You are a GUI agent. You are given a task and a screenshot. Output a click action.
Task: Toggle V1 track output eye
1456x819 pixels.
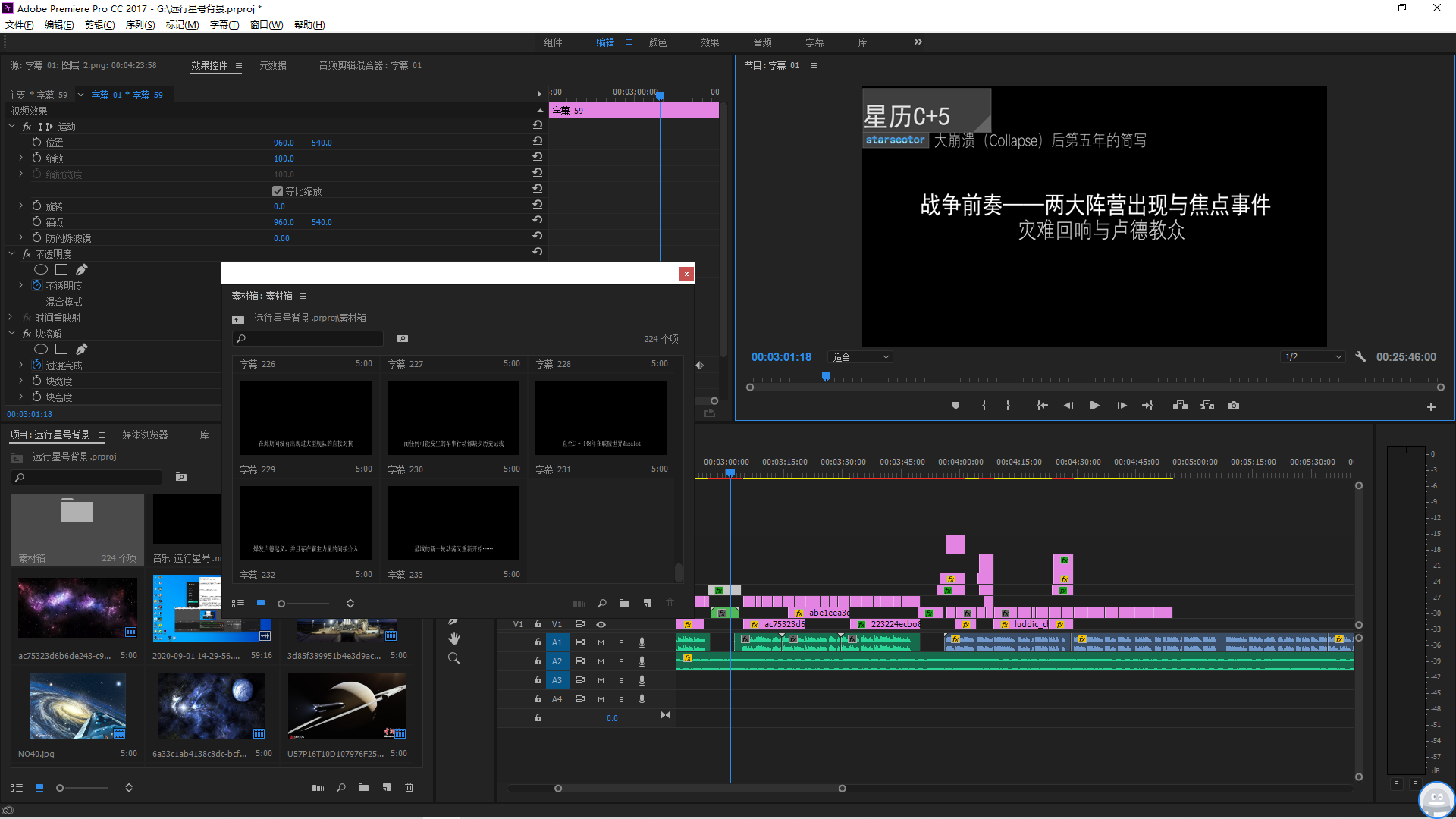[601, 624]
